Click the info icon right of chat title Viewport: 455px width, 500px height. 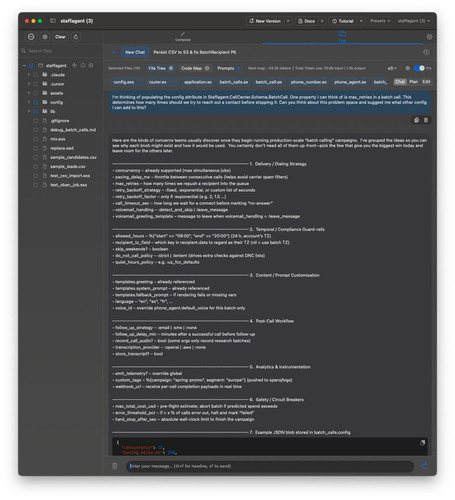coord(426,52)
